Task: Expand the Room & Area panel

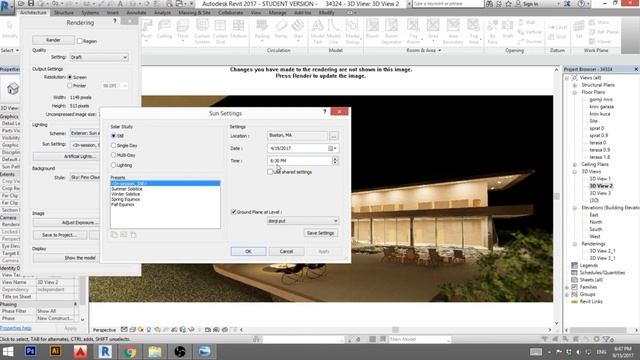Action: pyautogui.click(x=424, y=50)
